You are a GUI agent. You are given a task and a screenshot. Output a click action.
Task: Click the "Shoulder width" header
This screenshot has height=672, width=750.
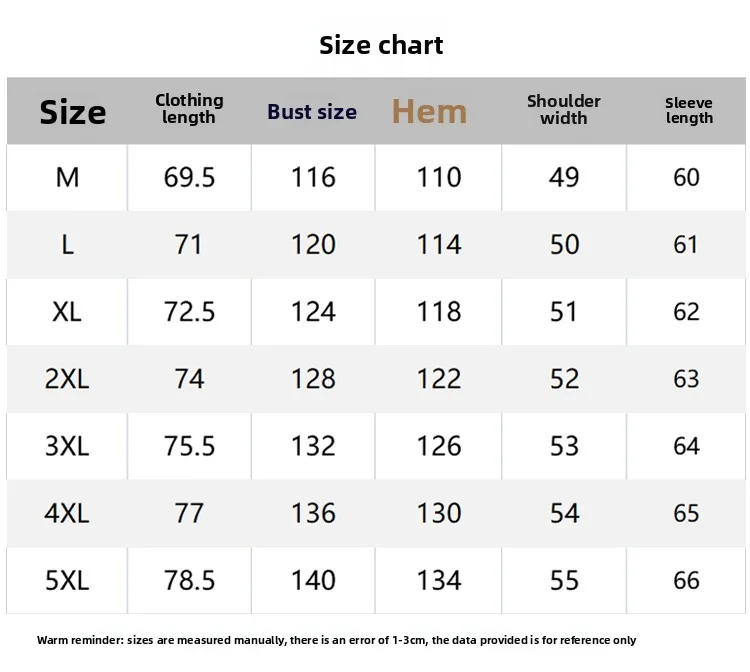[564, 110]
